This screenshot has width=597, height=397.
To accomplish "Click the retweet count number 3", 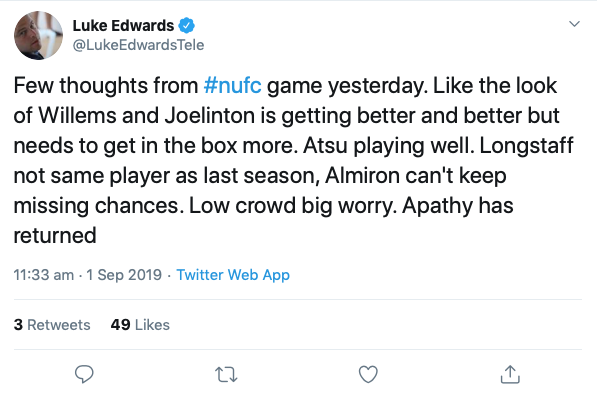I will 18,325.
